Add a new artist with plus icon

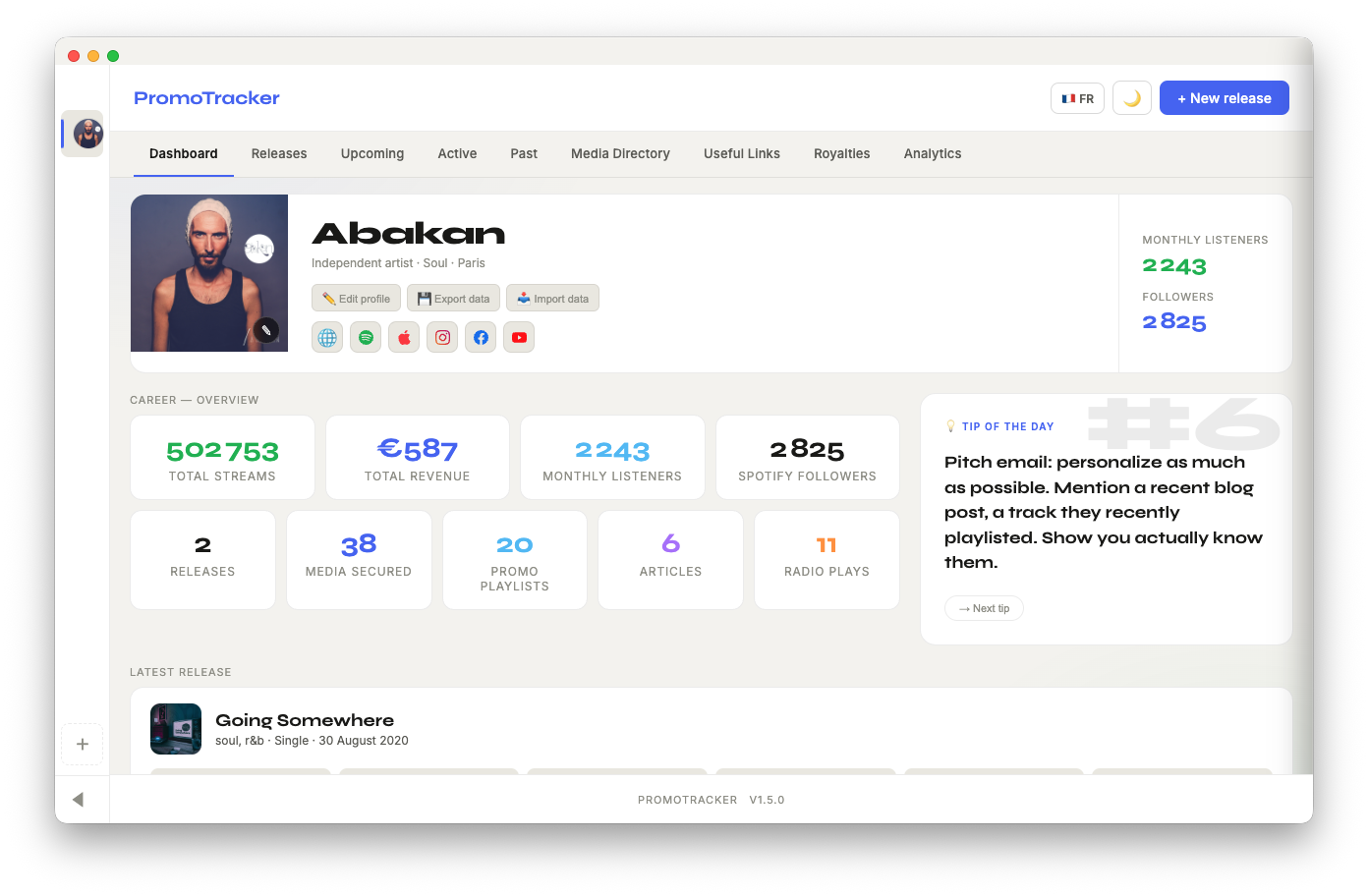click(83, 745)
